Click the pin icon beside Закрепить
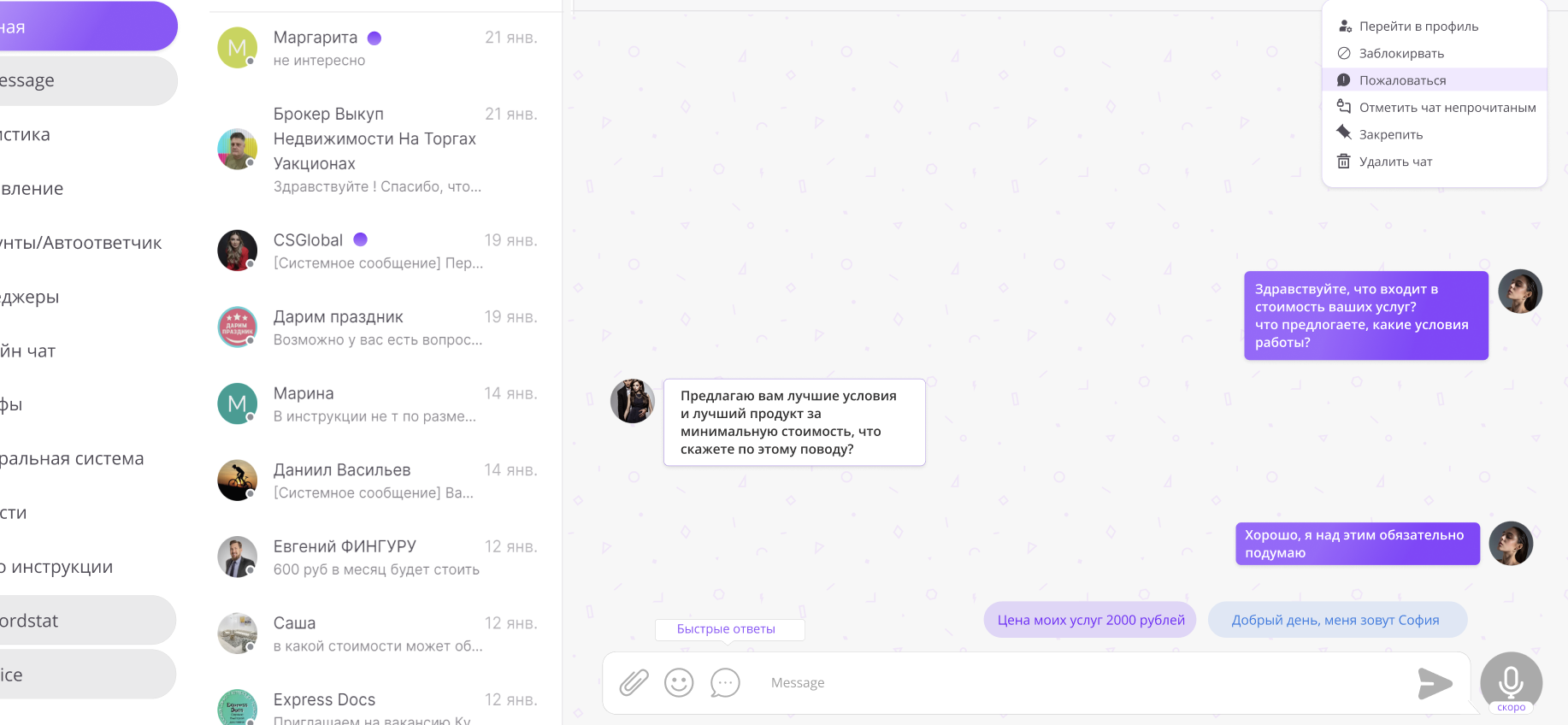This screenshot has width=1568, height=725. (x=1344, y=133)
